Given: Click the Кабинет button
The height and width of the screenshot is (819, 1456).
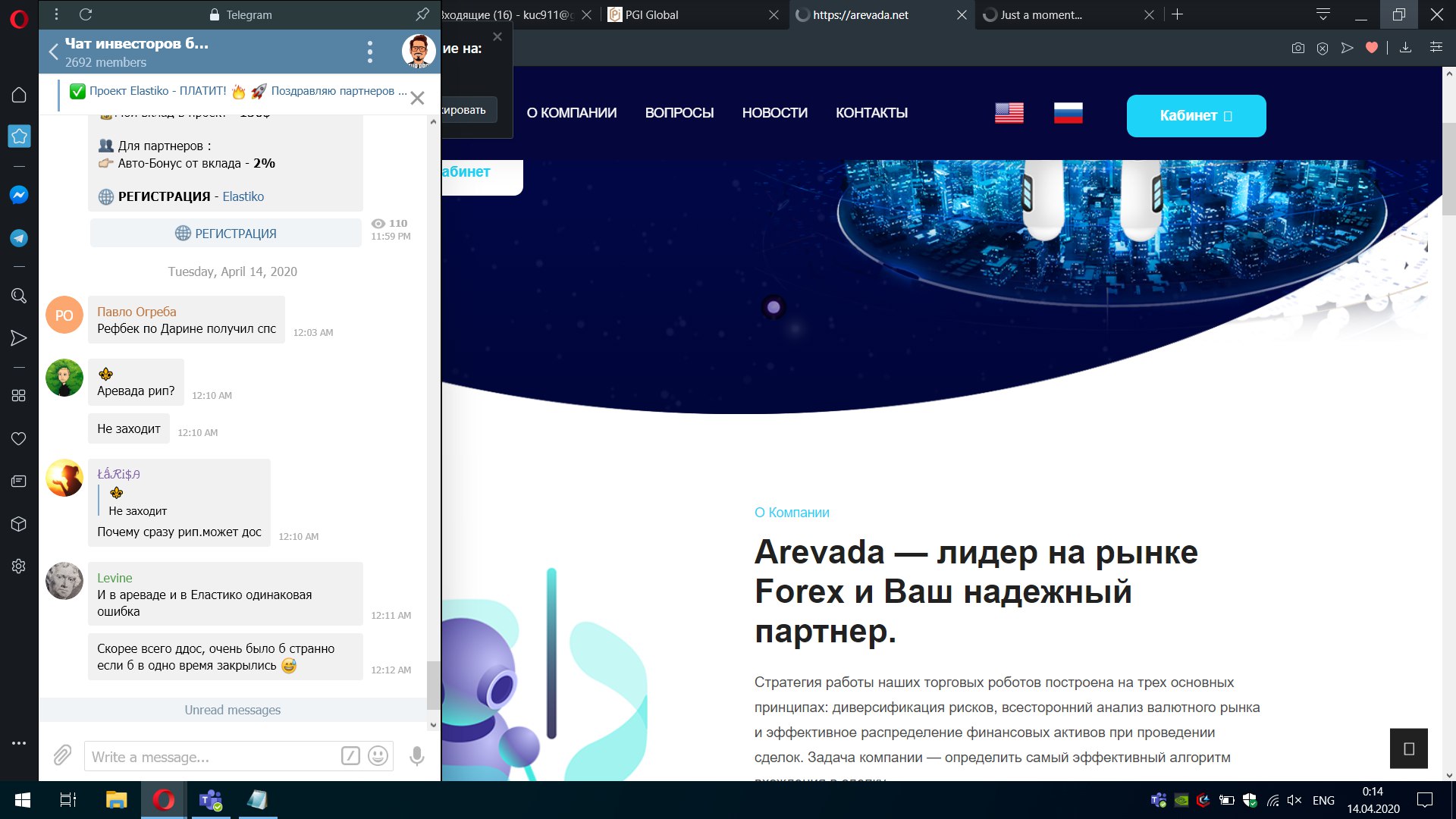Looking at the screenshot, I should click(1196, 116).
